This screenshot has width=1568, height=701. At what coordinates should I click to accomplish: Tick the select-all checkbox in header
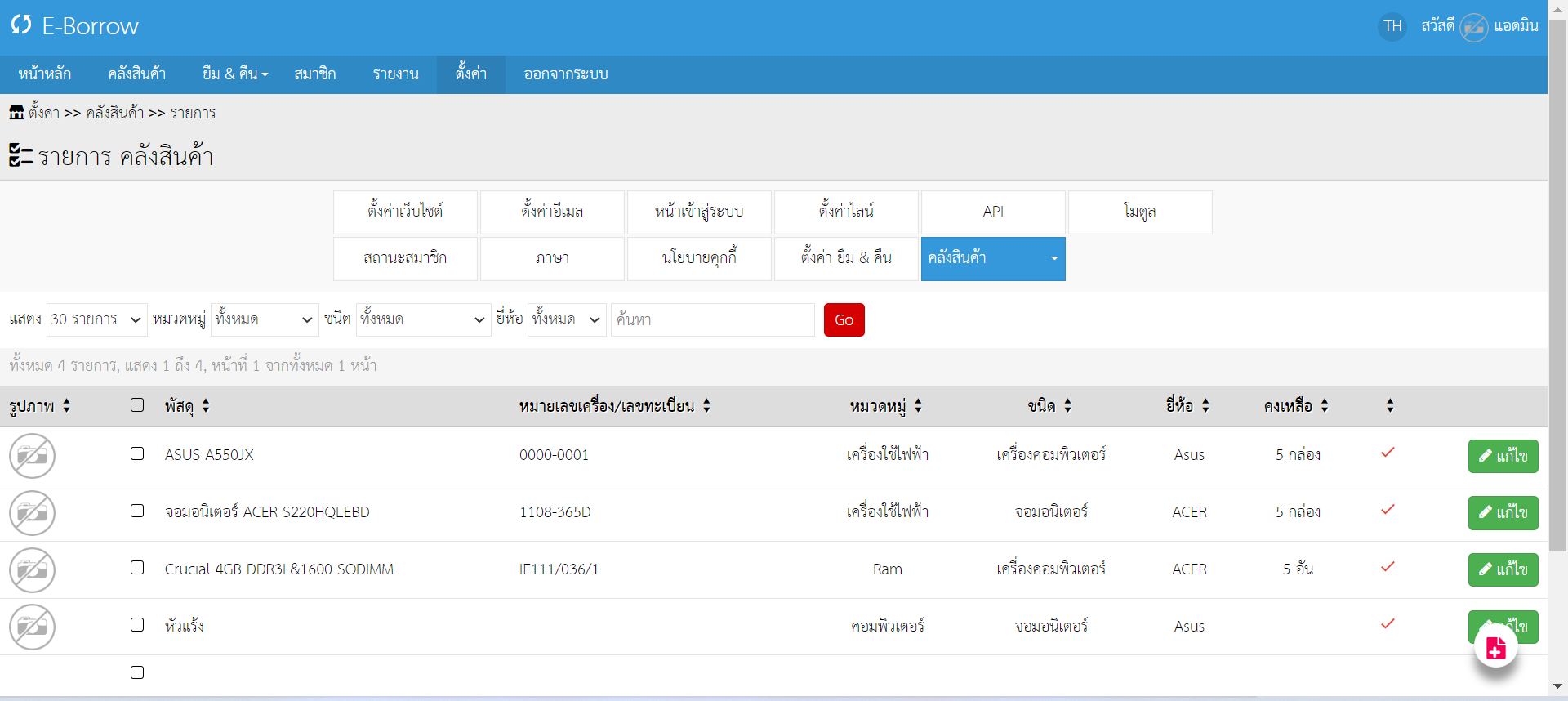tap(137, 404)
